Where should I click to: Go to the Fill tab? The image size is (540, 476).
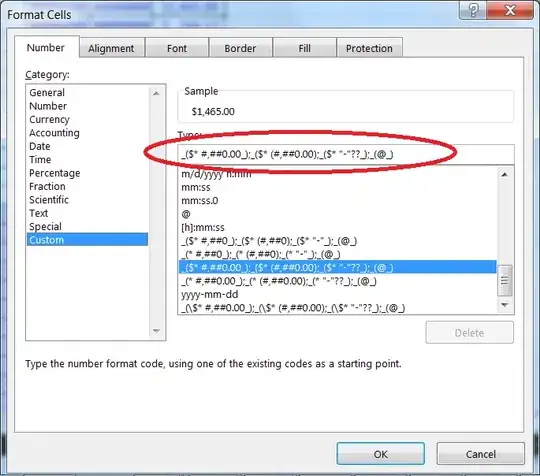click(x=304, y=48)
